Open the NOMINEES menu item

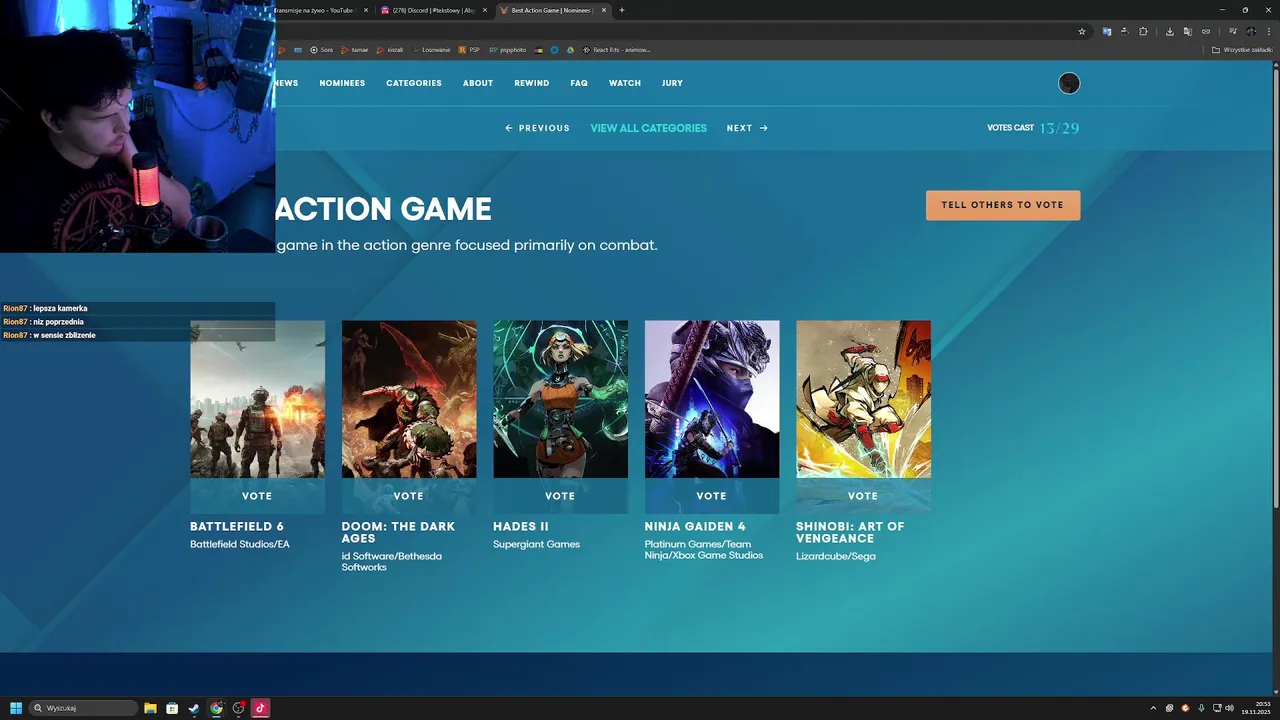pyautogui.click(x=342, y=83)
